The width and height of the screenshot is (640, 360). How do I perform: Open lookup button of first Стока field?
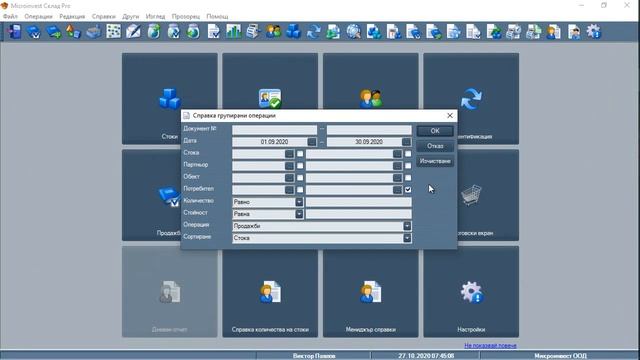pyautogui.click(x=289, y=154)
